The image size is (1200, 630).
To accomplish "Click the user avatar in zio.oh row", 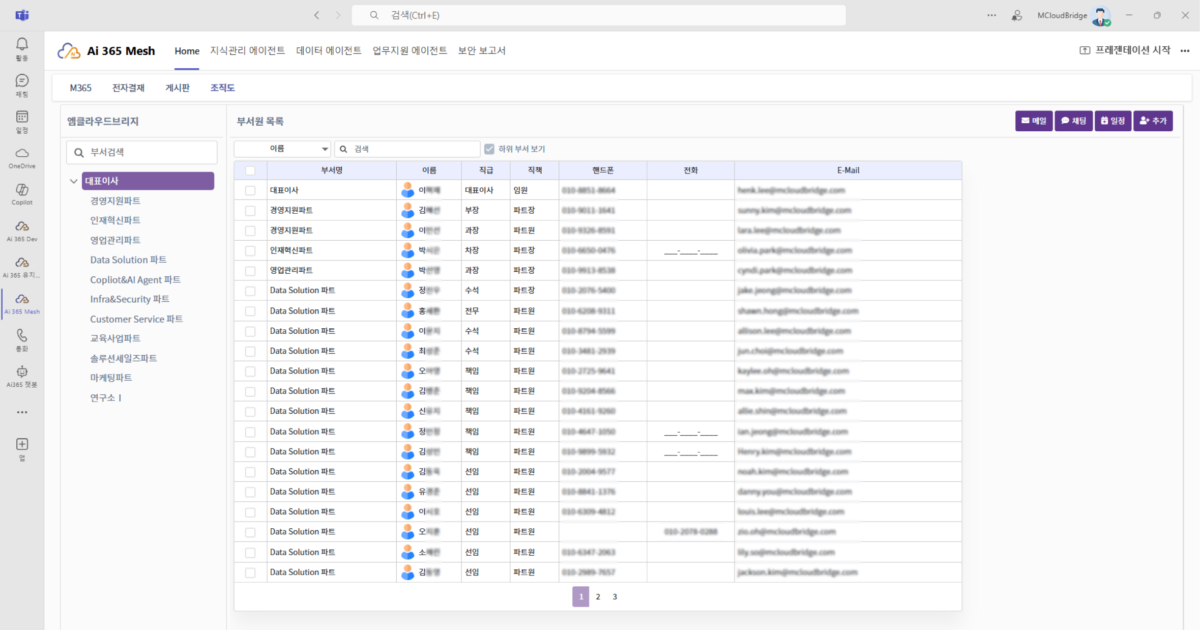I will [407, 532].
